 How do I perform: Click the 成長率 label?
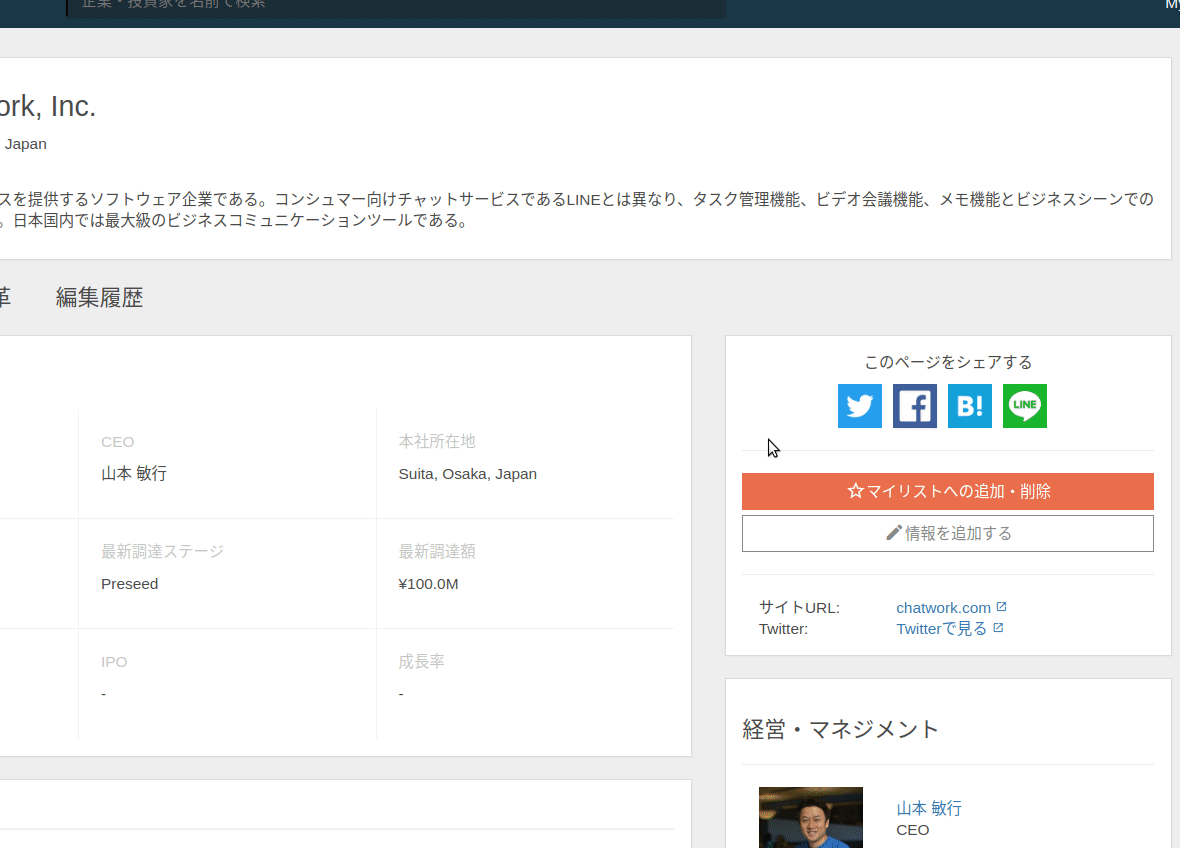[x=421, y=662]
